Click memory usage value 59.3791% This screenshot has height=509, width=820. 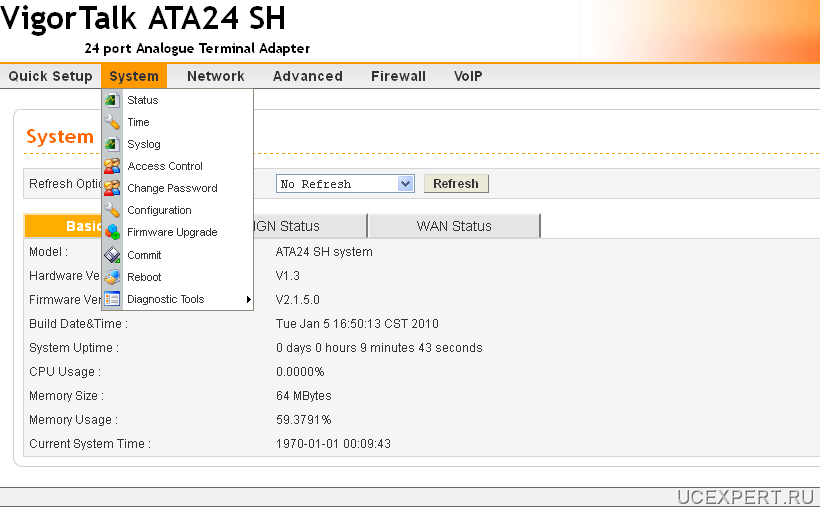(303, 420)
